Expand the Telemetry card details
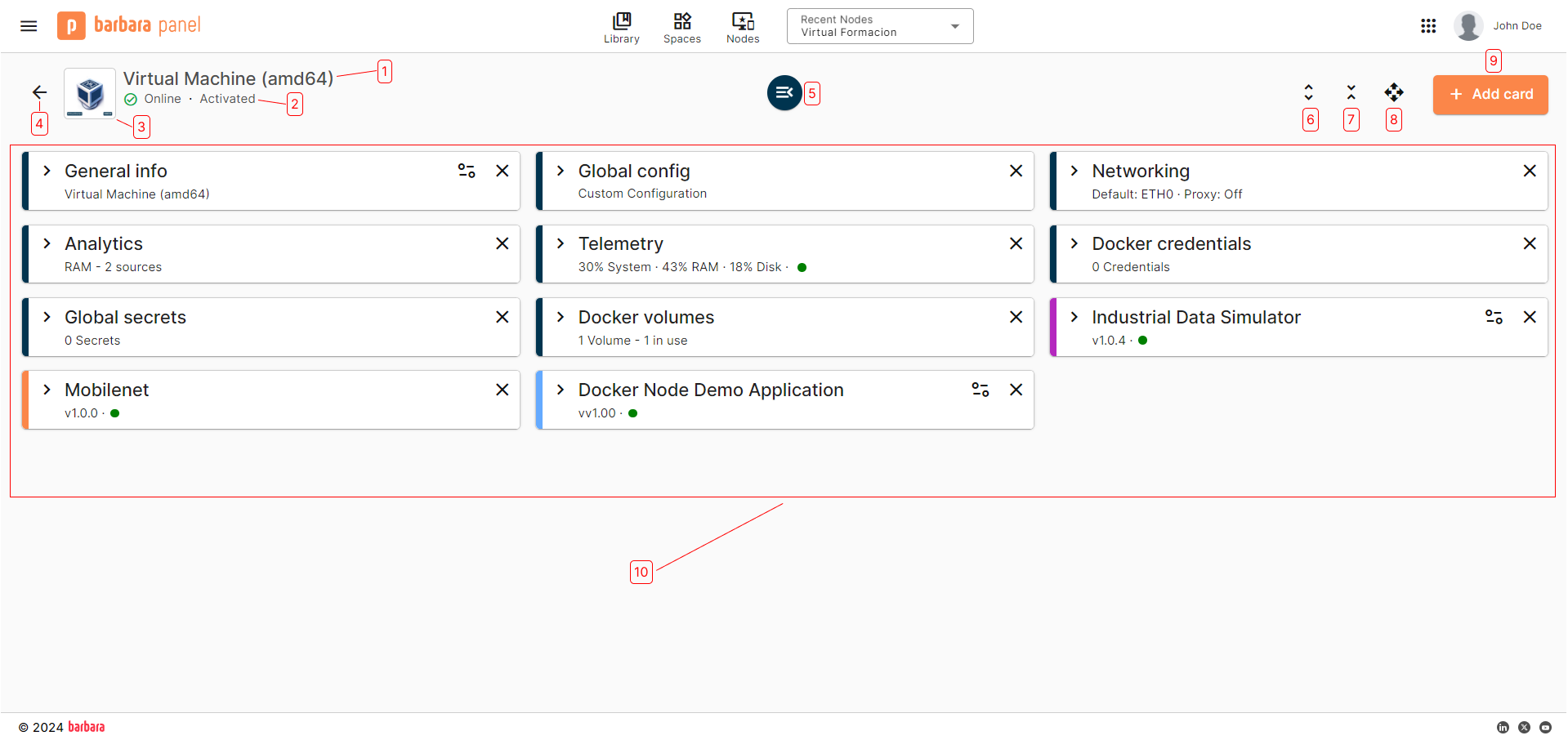1568x740 pixels. (x=560, y=243)
